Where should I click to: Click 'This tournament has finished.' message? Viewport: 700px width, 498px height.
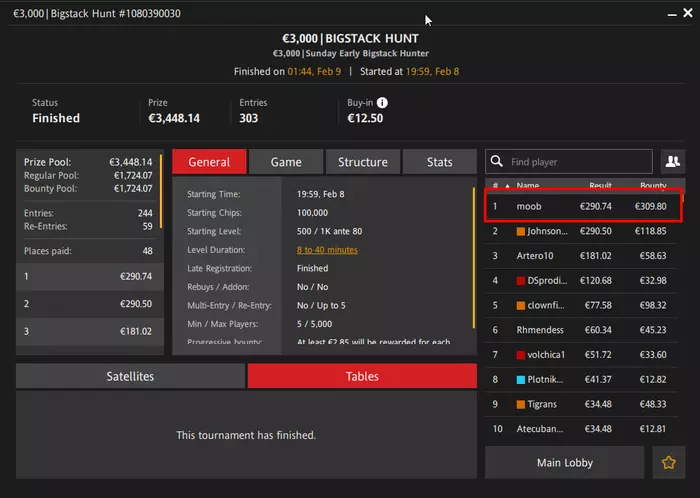click(x=246, y=435)
